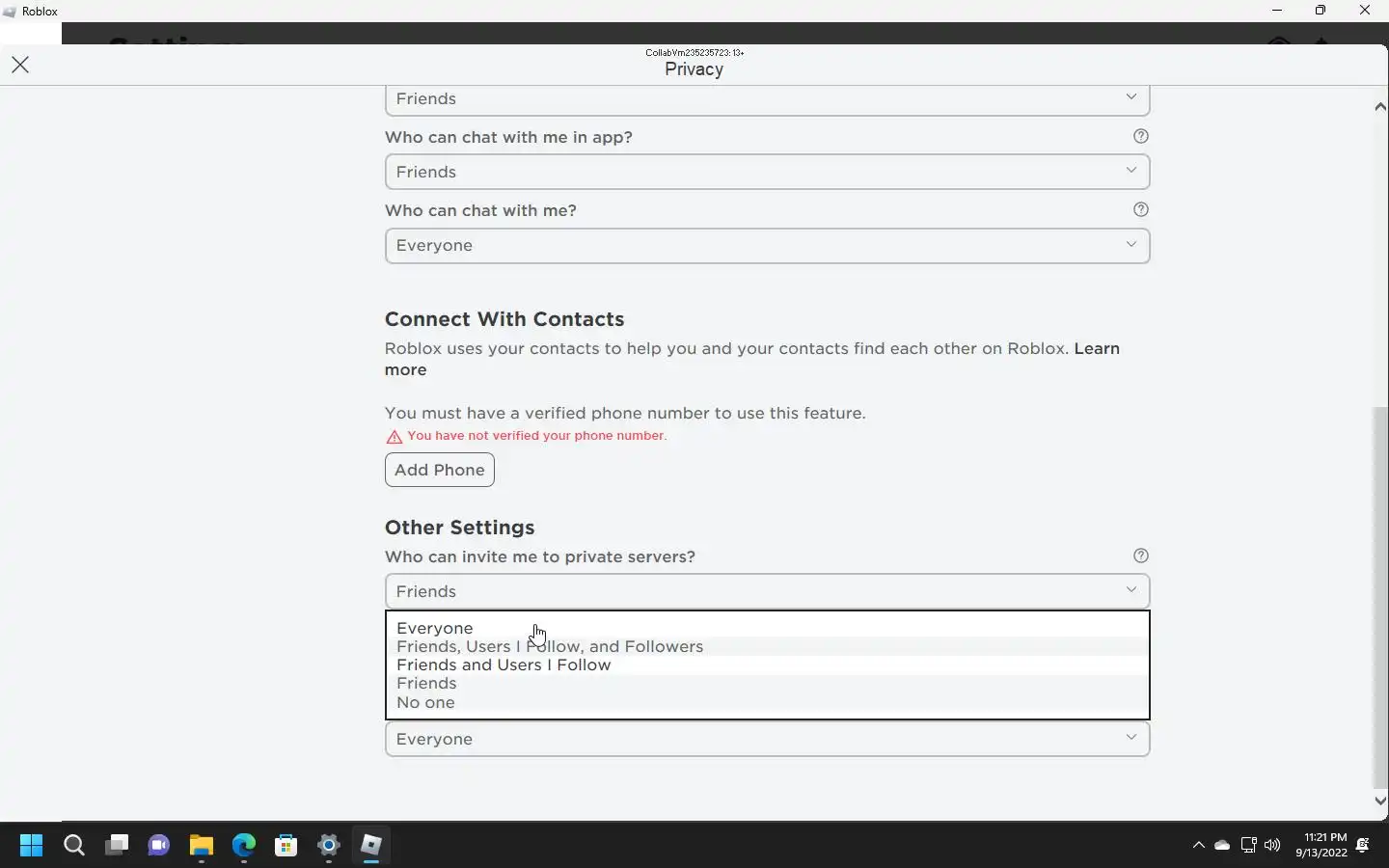
Task: Open the partially visible Friends dropdown at top
Action: [767, 99]
